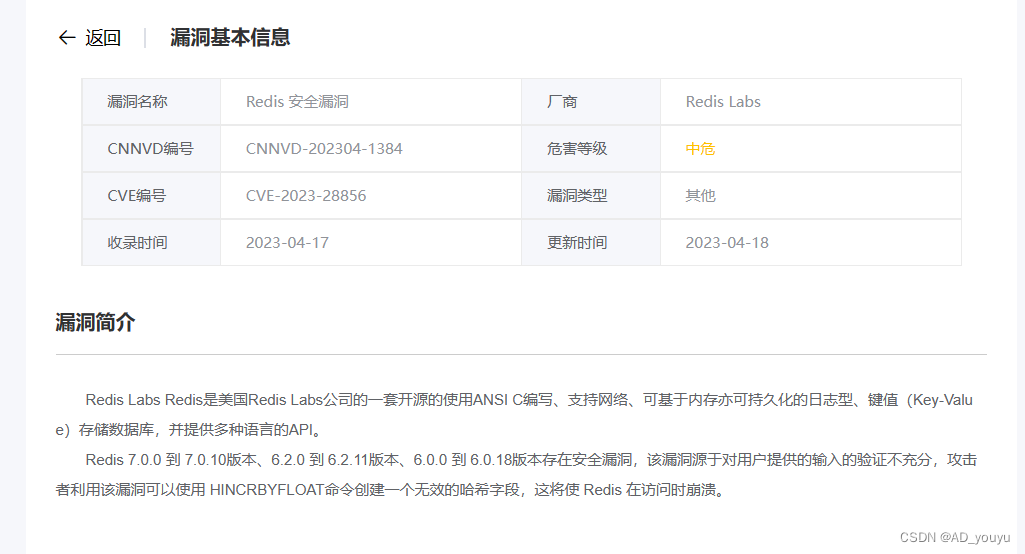The image size is (1025, 554).
Task: Select the CNNVD编号 label cell
Action: coord(151,149)
